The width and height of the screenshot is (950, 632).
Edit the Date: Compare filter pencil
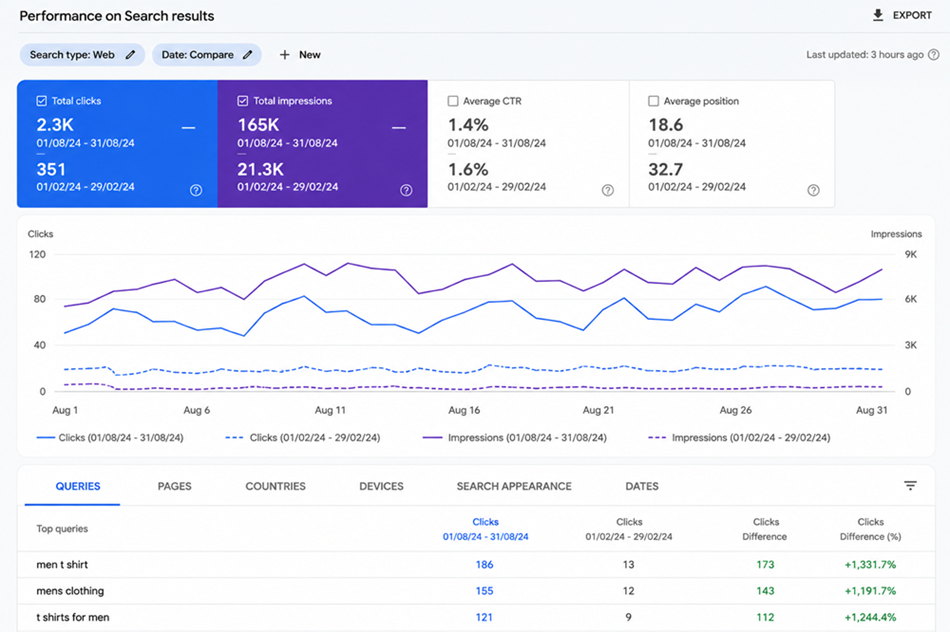click(248, 55)
